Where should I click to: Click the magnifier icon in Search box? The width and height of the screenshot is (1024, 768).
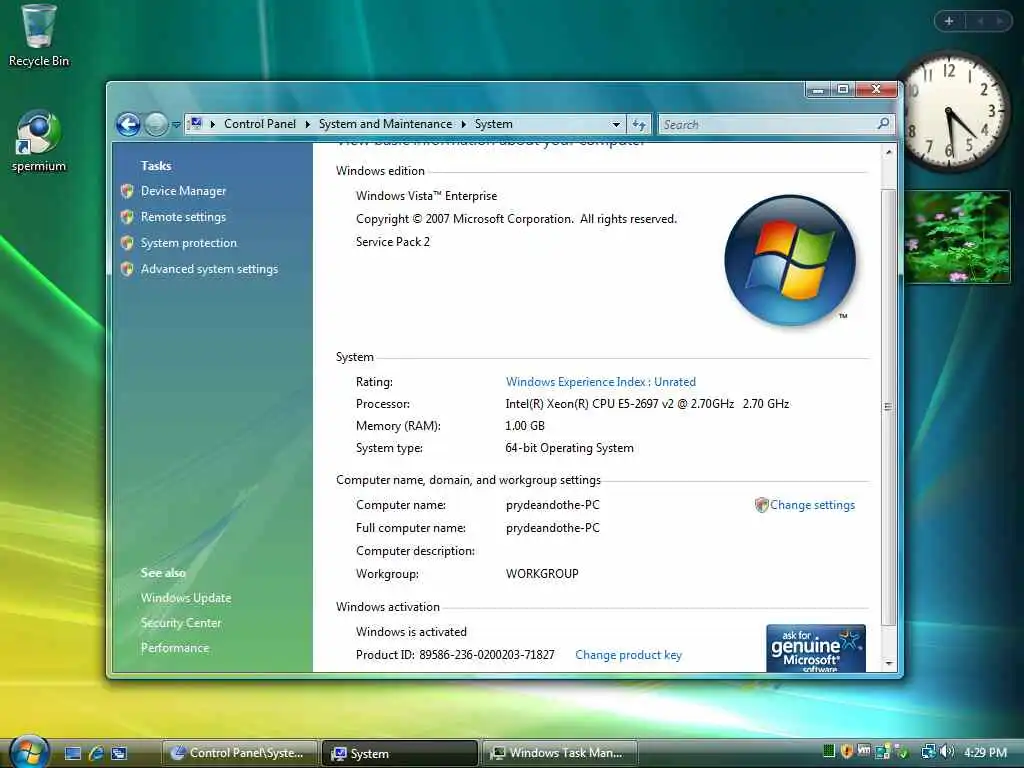[x=883, y=123]
